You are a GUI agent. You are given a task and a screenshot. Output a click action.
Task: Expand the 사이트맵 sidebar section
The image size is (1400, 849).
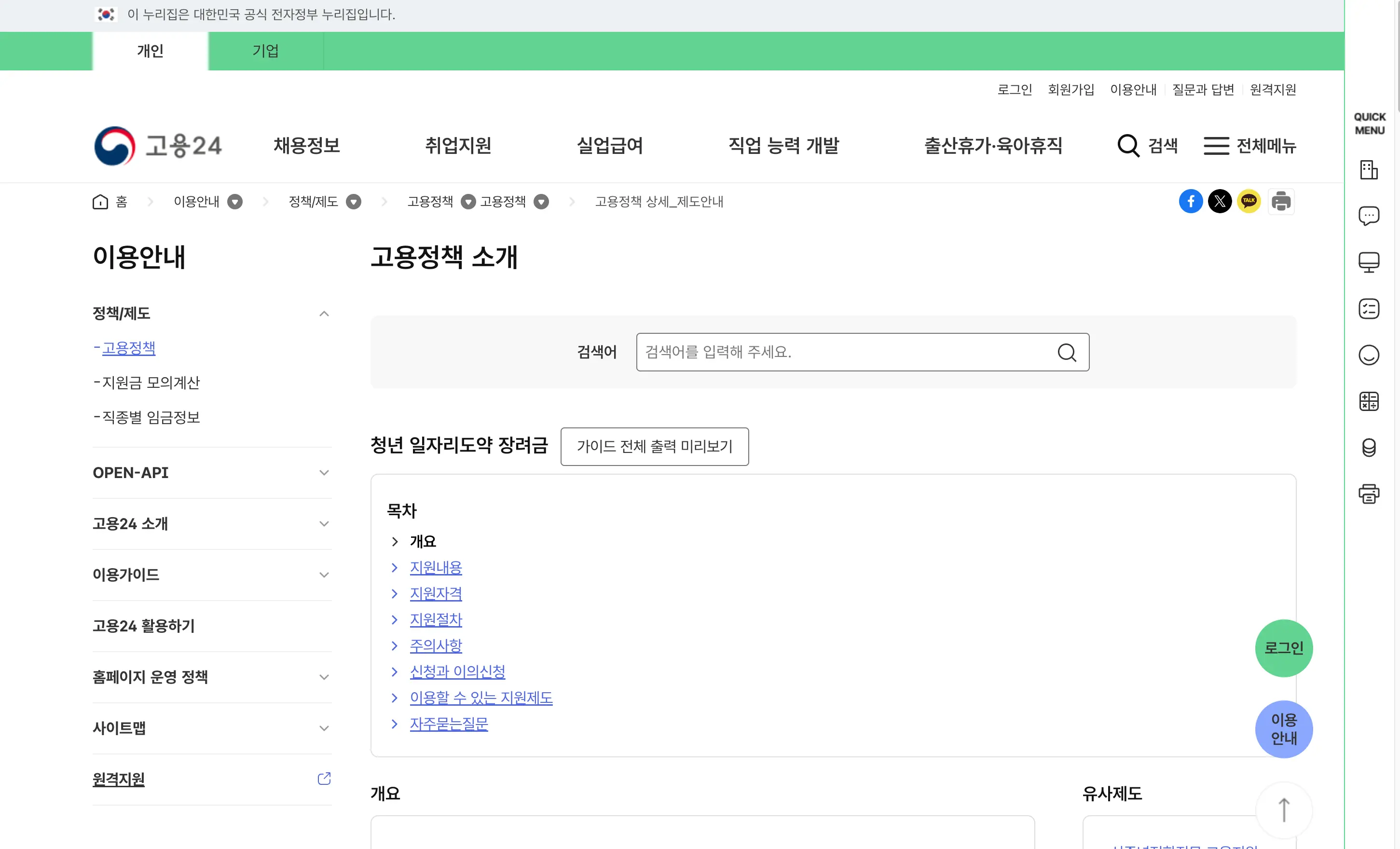coord(324,728)
